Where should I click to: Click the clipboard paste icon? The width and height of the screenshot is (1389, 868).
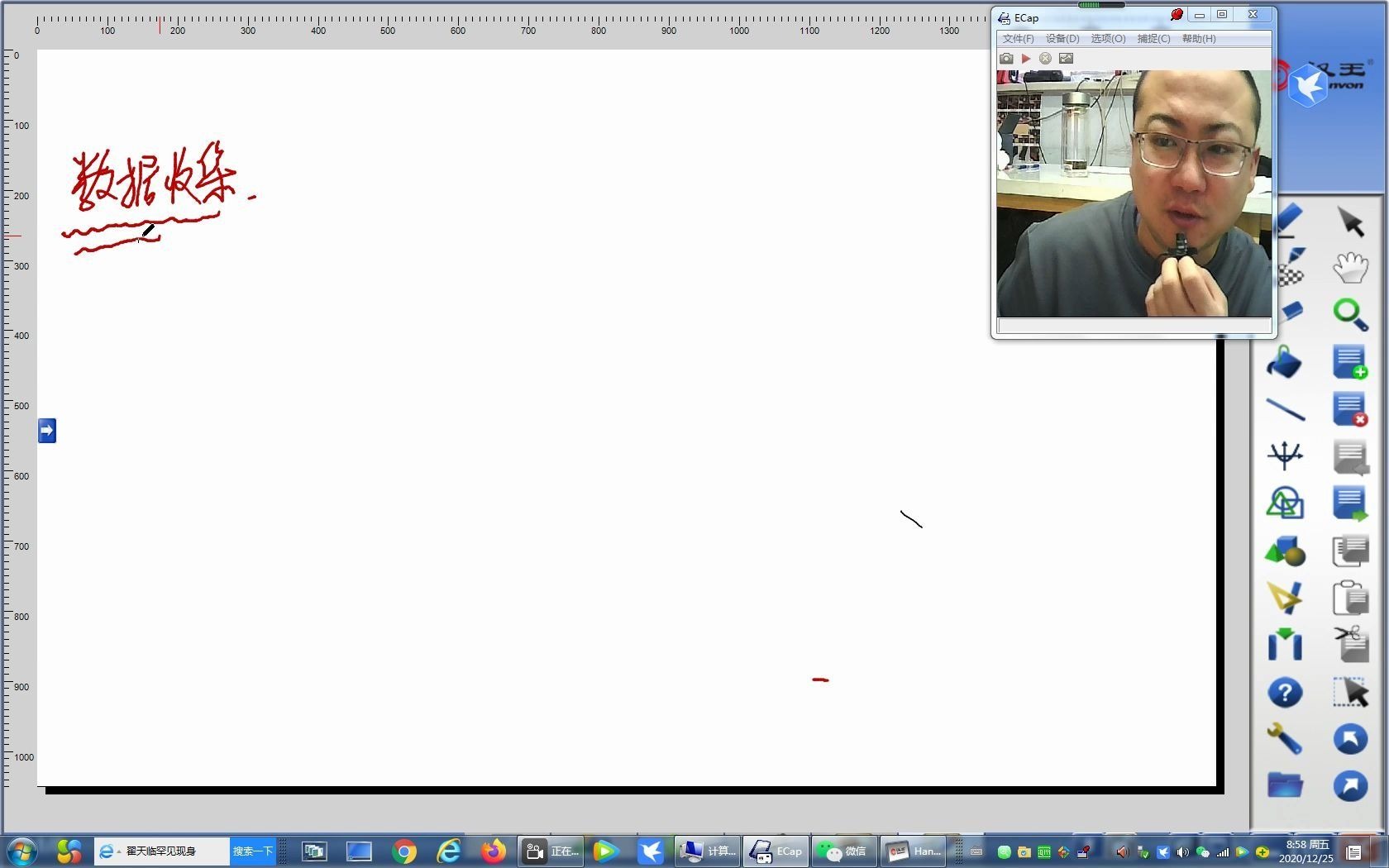pos(1350,598)
